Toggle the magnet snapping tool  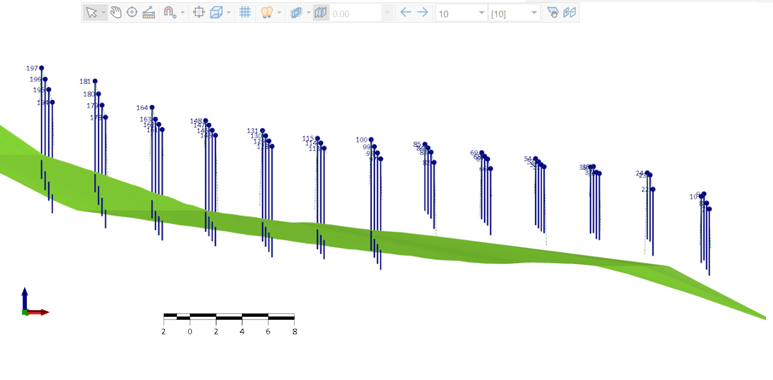[x=170, y=13]
